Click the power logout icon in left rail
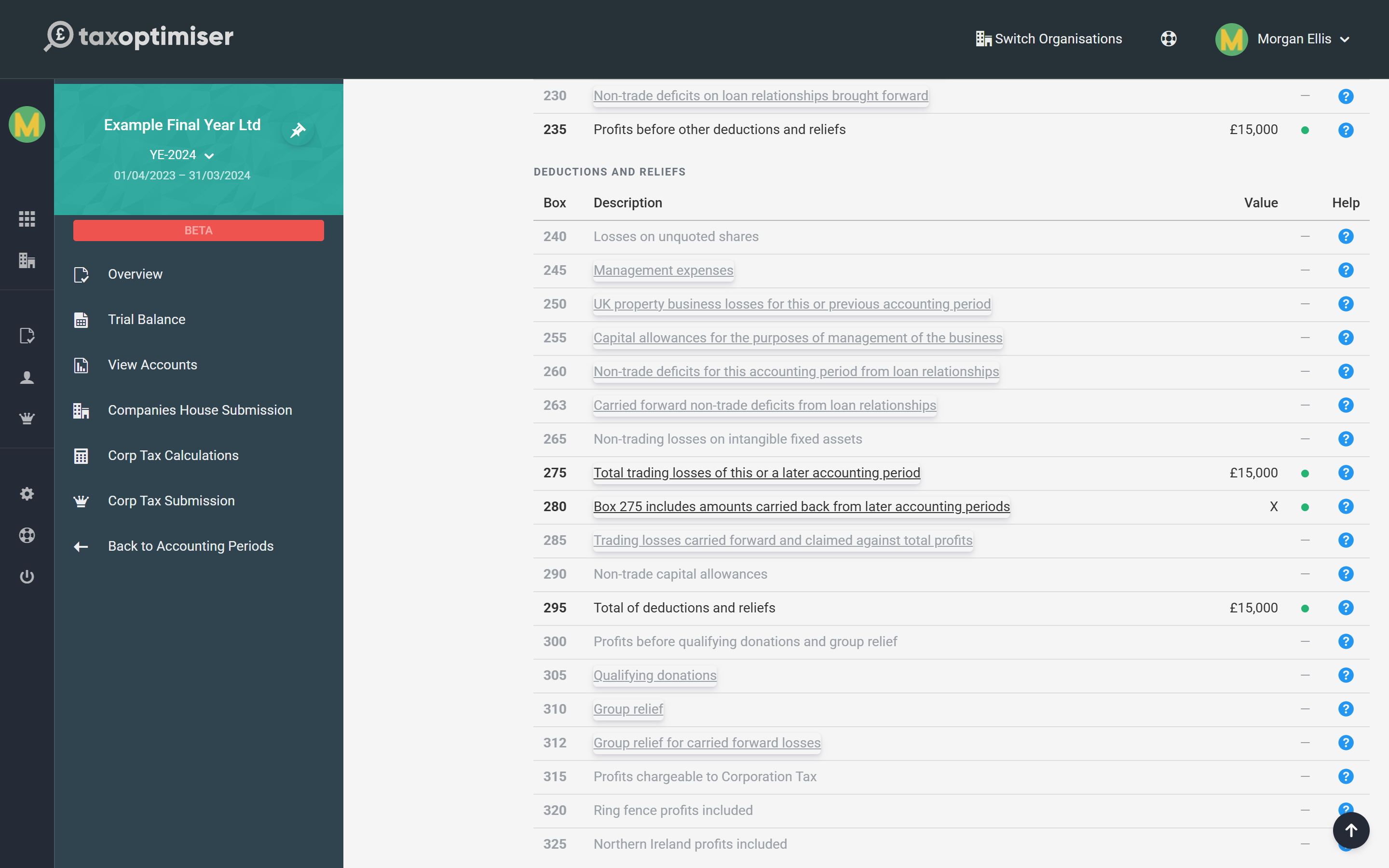This screenshot has height=868, width=1389. [x=27, y=576]
